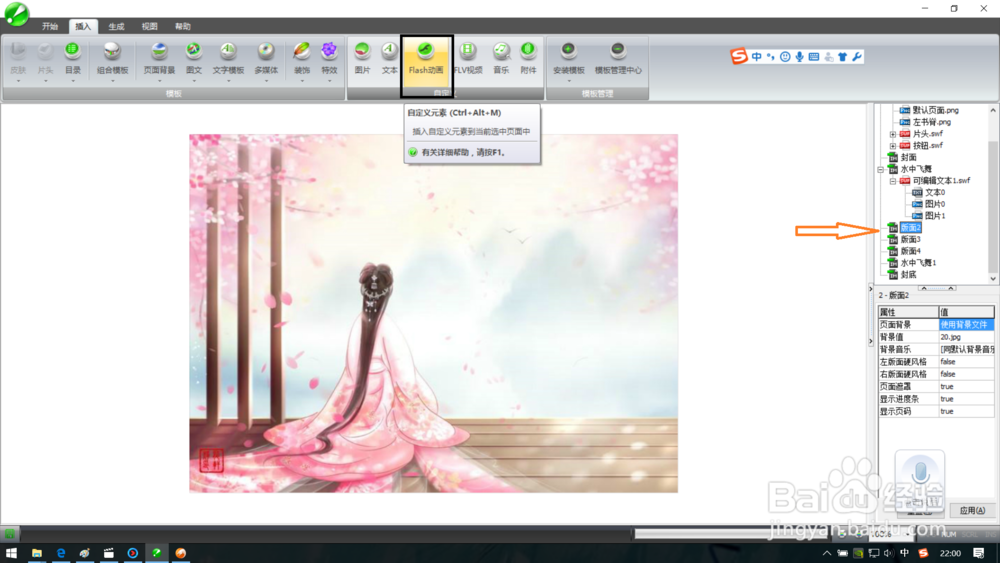The image size is (1000, 563).
Task: Select the 封面 page in tree
Action: pos(908,157)
